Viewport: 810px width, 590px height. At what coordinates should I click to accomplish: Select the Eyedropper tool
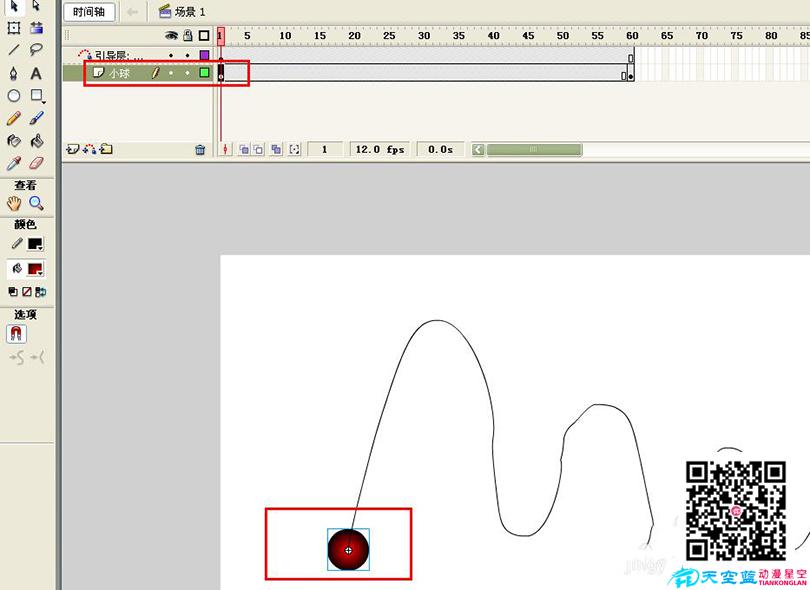pos(14,163)
